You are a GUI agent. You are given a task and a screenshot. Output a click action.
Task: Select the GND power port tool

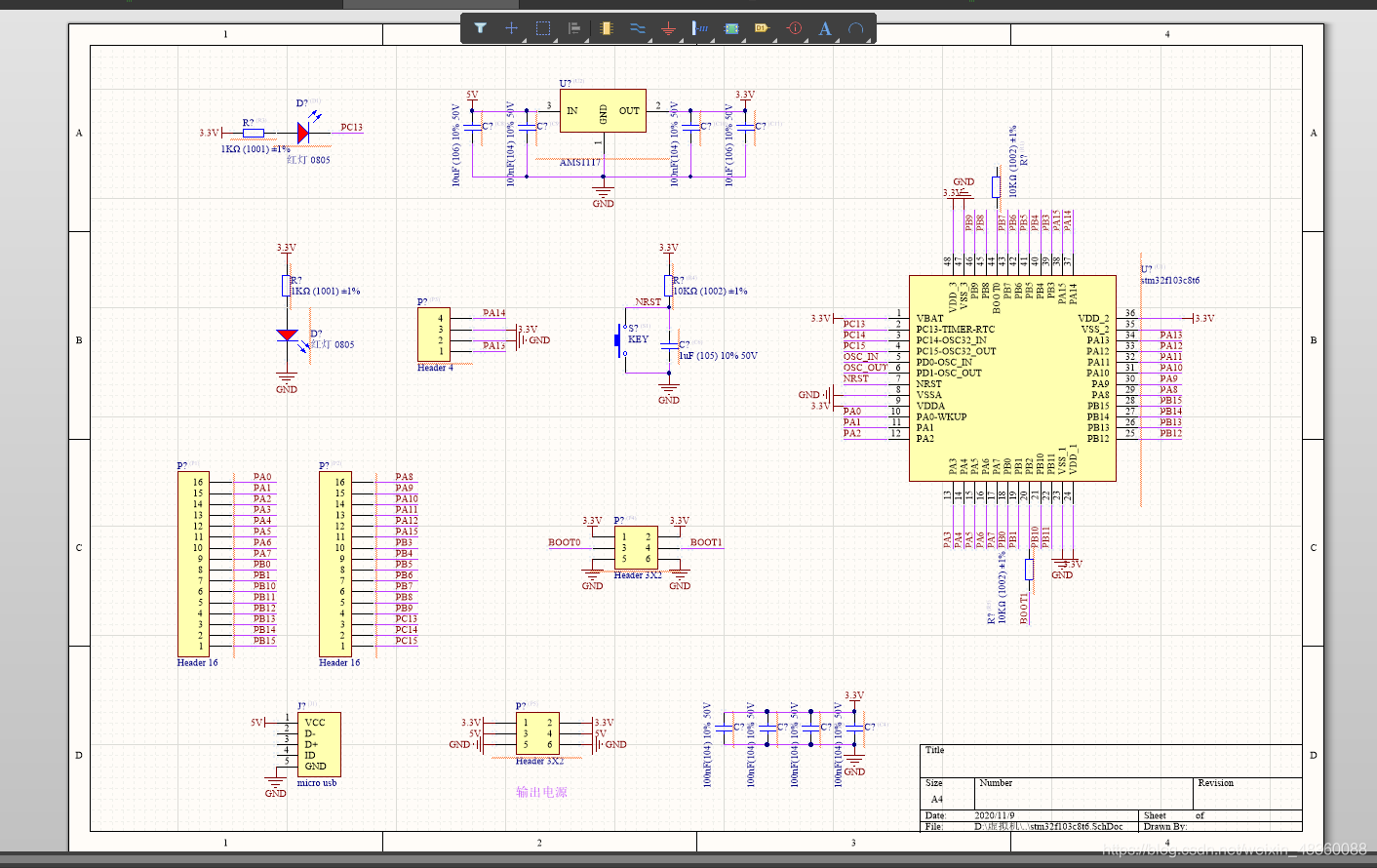point(668,28)
